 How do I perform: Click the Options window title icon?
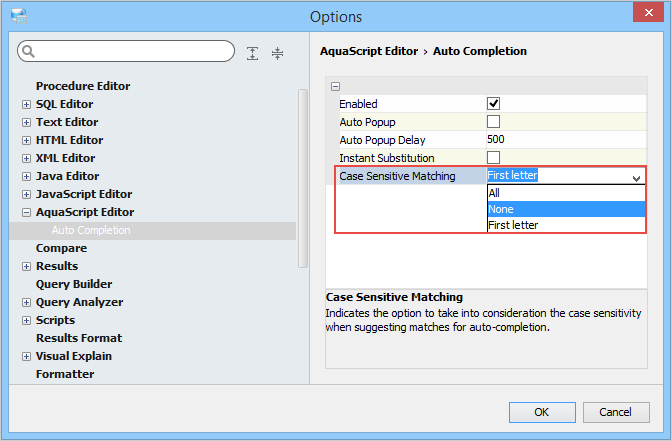tap(18, 16)
